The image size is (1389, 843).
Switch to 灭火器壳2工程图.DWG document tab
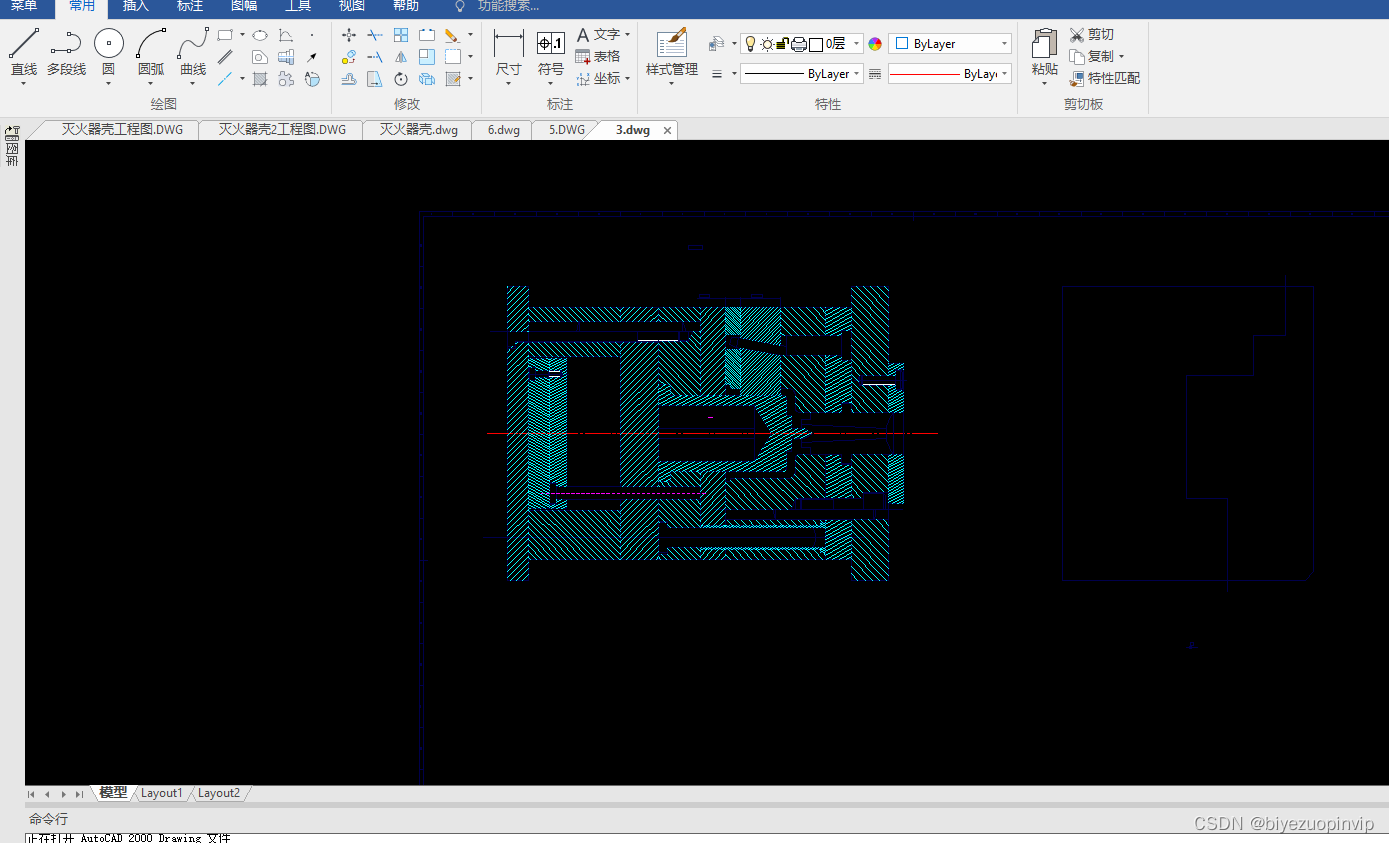[x=282, y=130]
